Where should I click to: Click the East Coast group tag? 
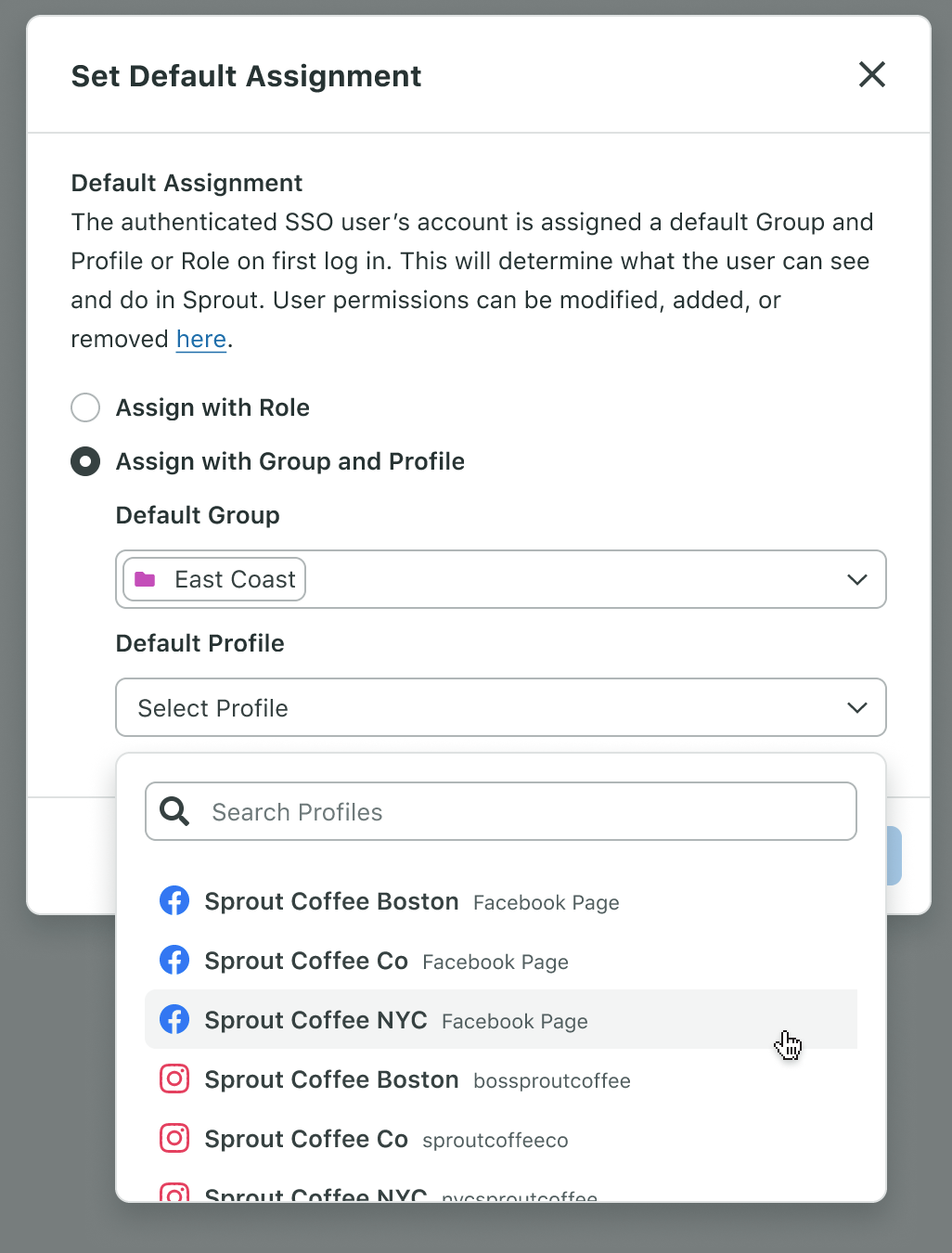[x=214, y=579]
